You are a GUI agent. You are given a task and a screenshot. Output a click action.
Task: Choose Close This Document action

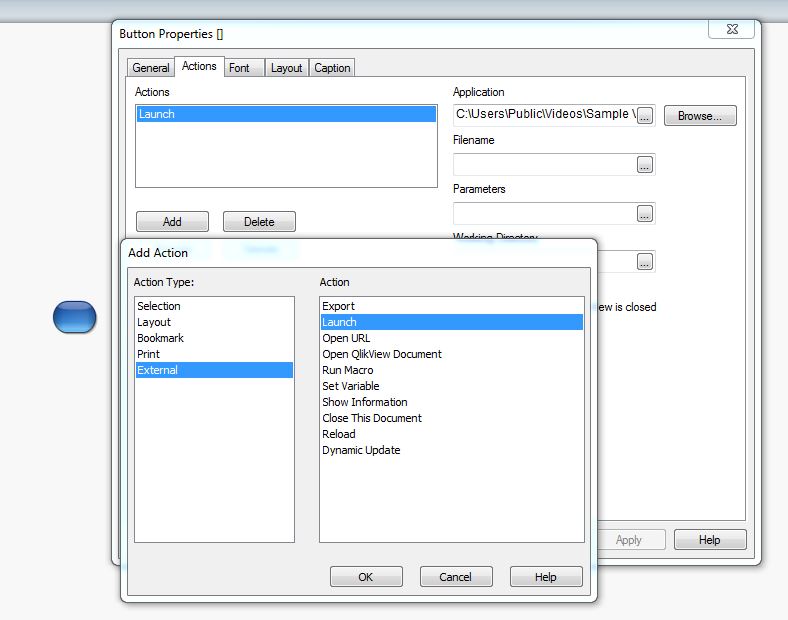451,419
